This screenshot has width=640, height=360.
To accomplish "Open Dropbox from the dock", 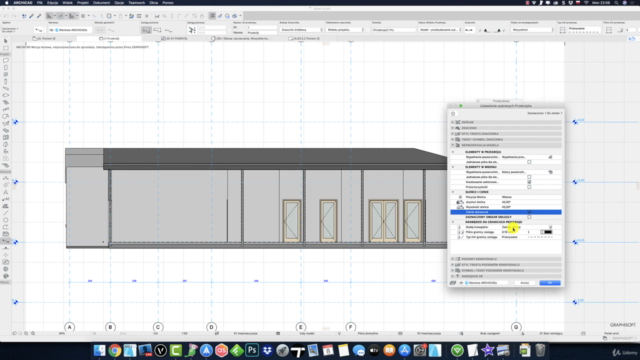I will (x=267, y=350).
